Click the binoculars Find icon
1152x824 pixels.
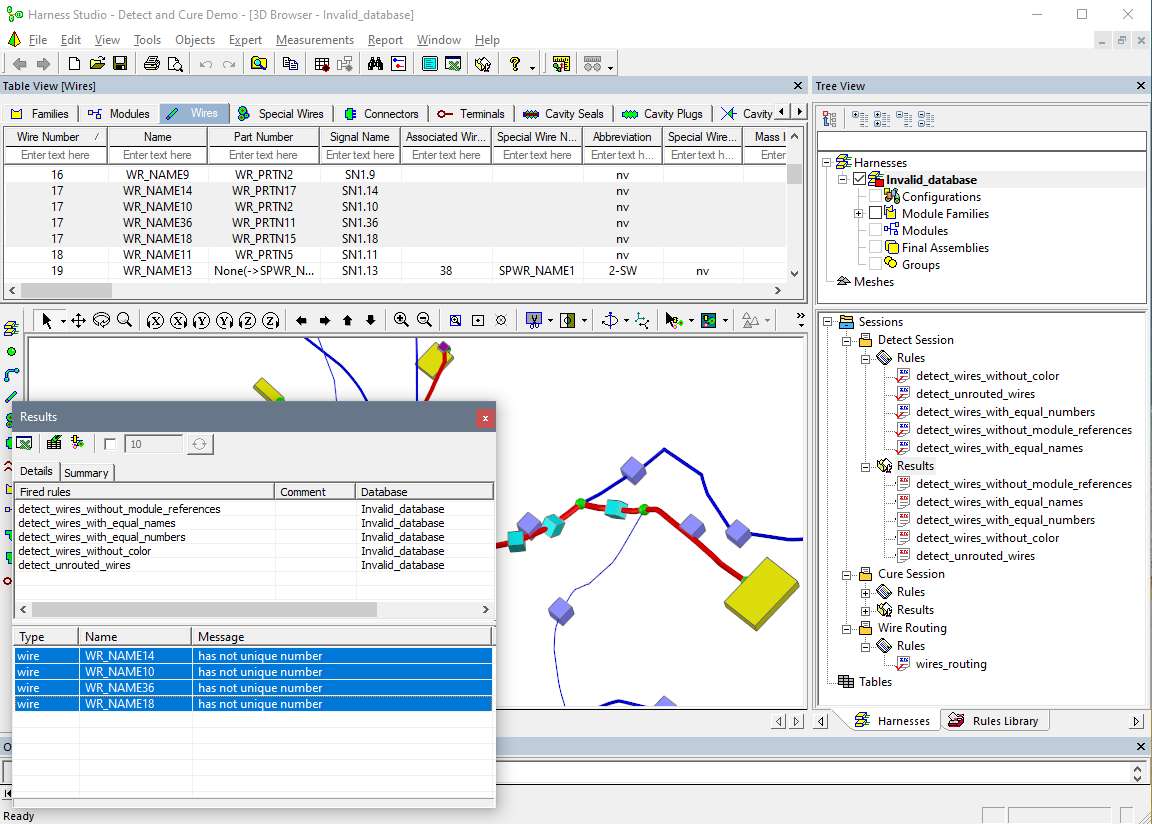pyautogui.click(x=376, y=64)
